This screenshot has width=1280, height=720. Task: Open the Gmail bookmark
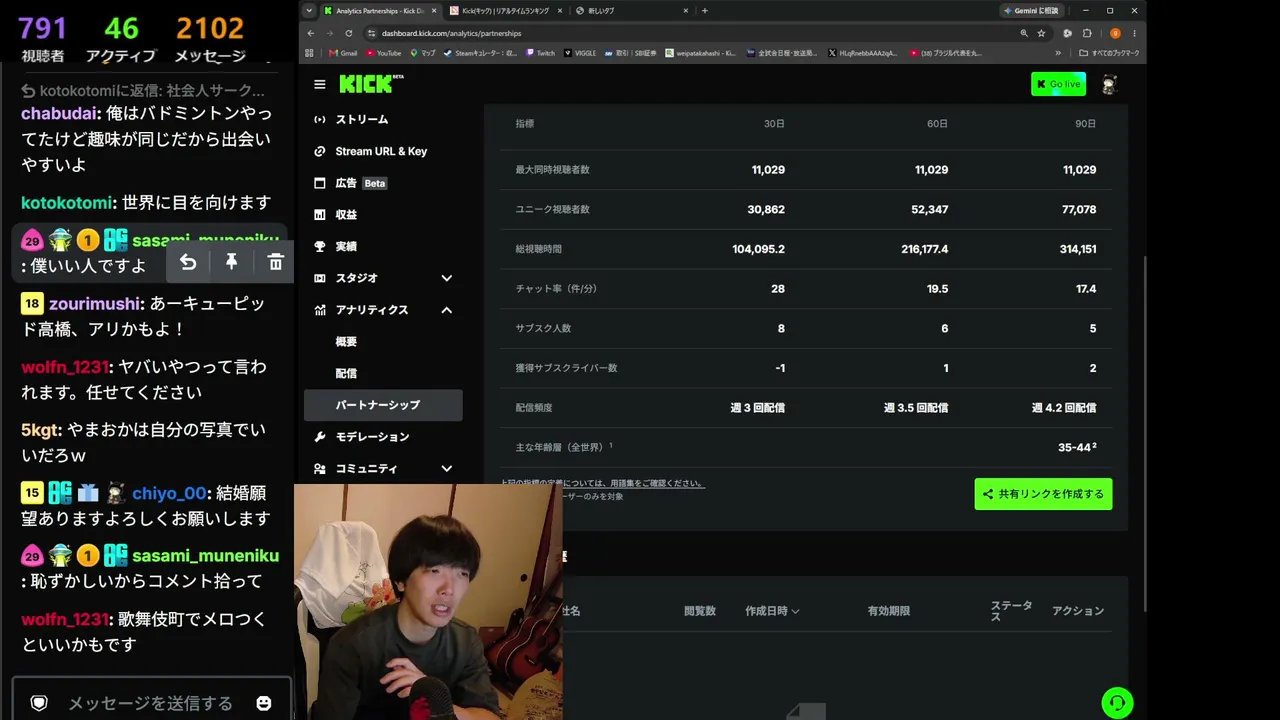coord(343,53)
